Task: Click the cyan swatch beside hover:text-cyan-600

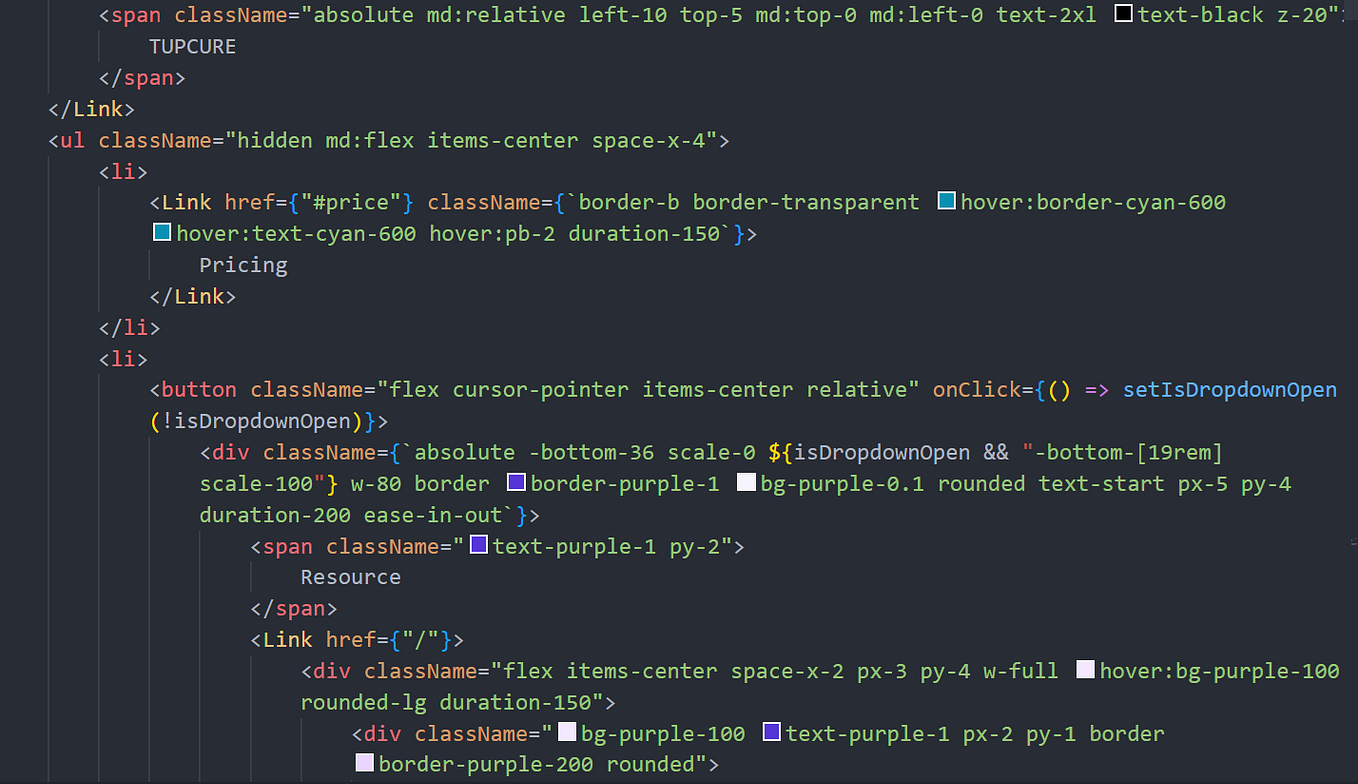Action: point(161,232)
